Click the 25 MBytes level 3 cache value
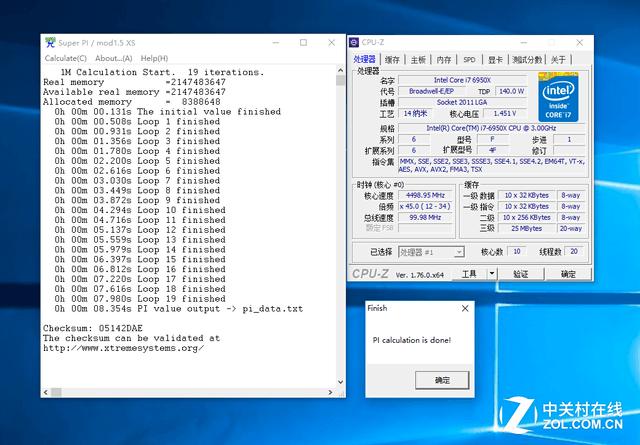 [x=527, y=229]
